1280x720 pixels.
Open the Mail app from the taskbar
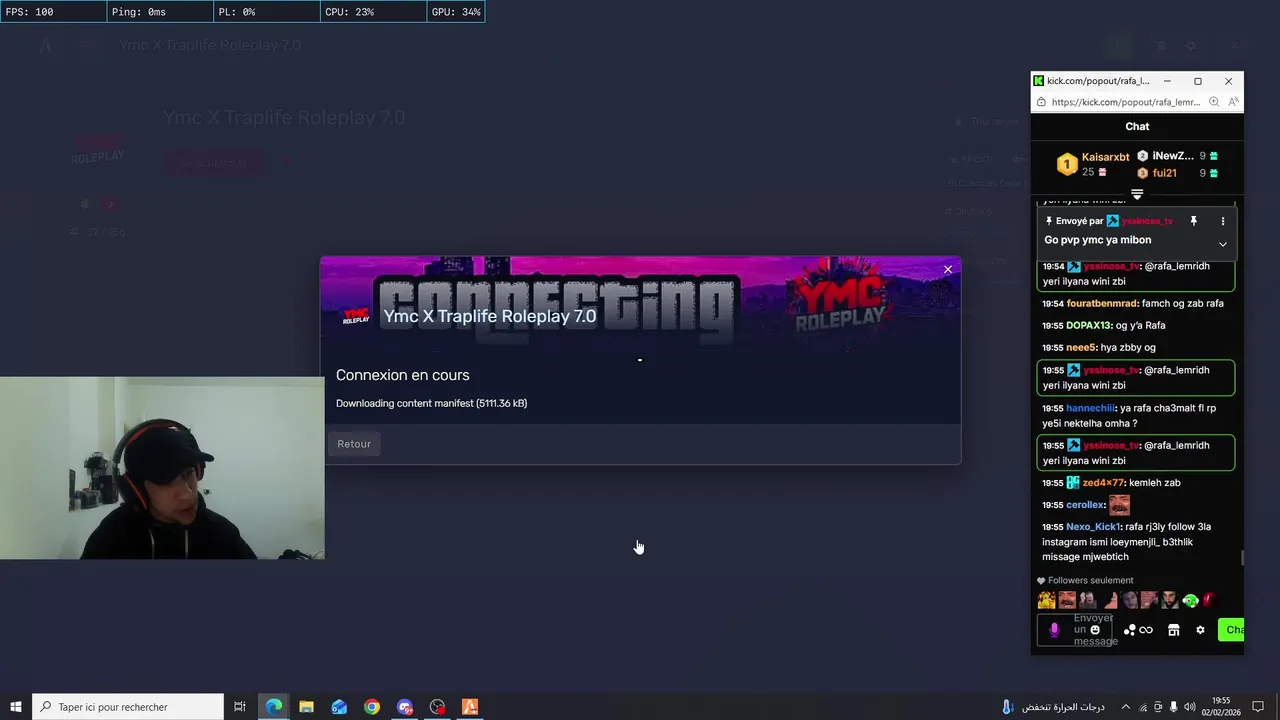[x=339, y=707]
